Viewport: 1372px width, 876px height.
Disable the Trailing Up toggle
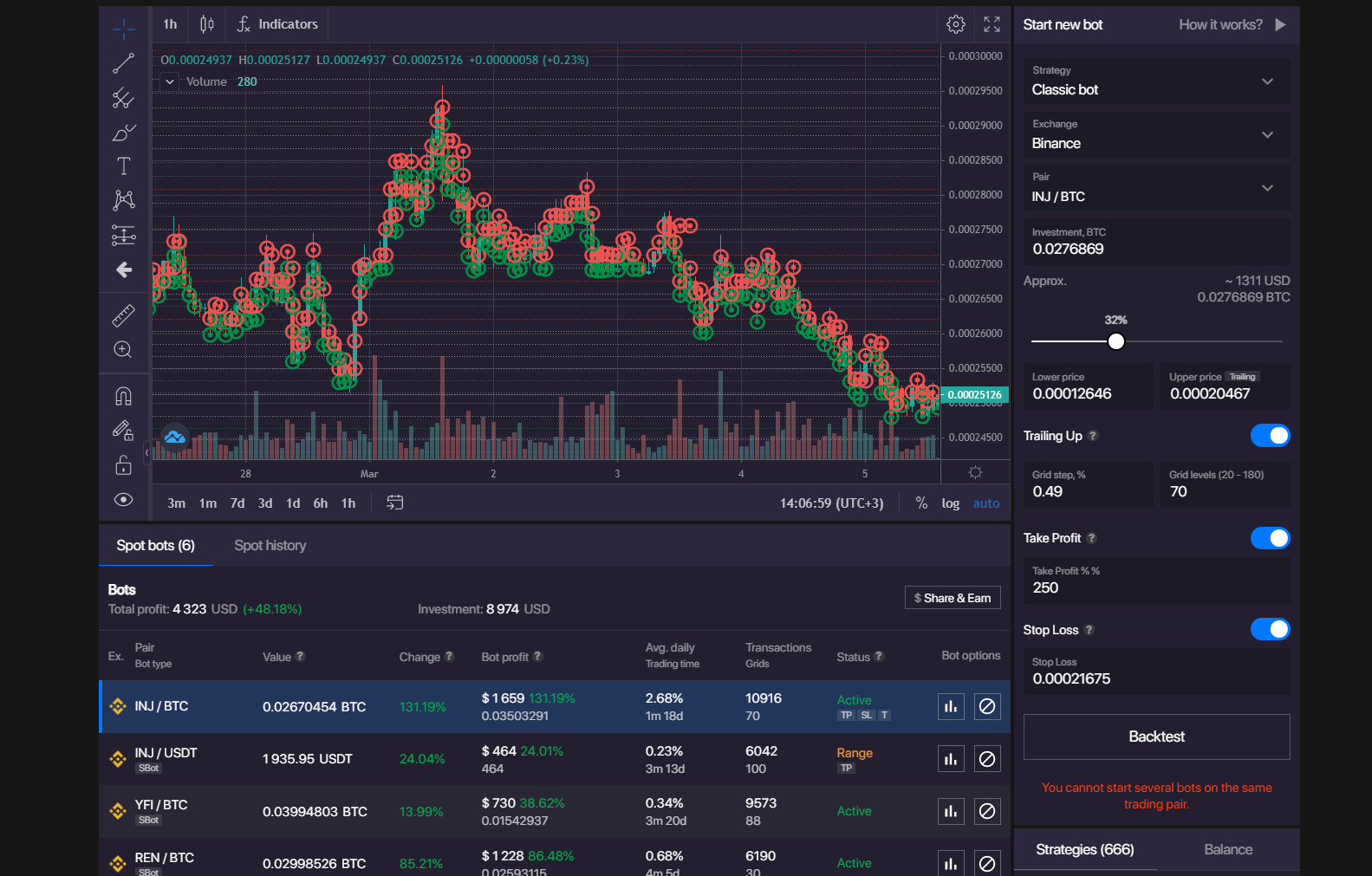tap(1270, 436)
